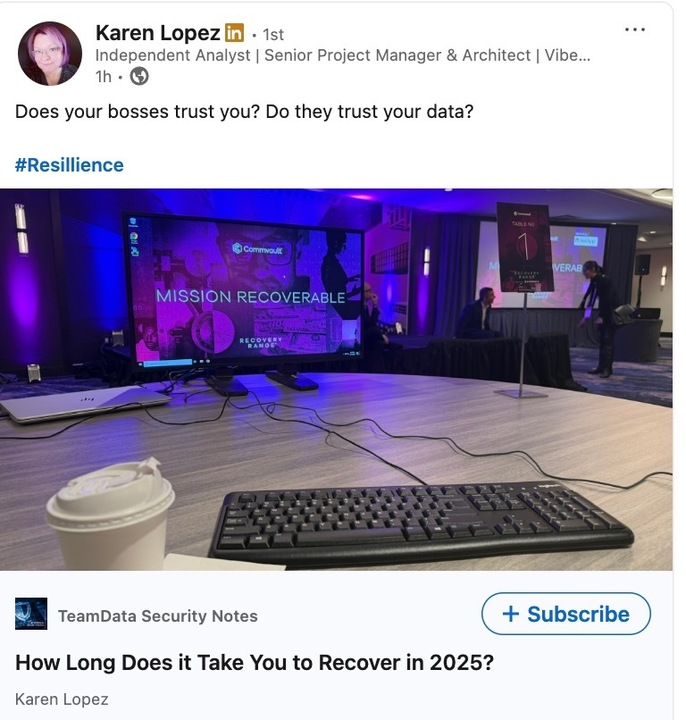Open Karen Lopez's profile picture

point(50,53)
